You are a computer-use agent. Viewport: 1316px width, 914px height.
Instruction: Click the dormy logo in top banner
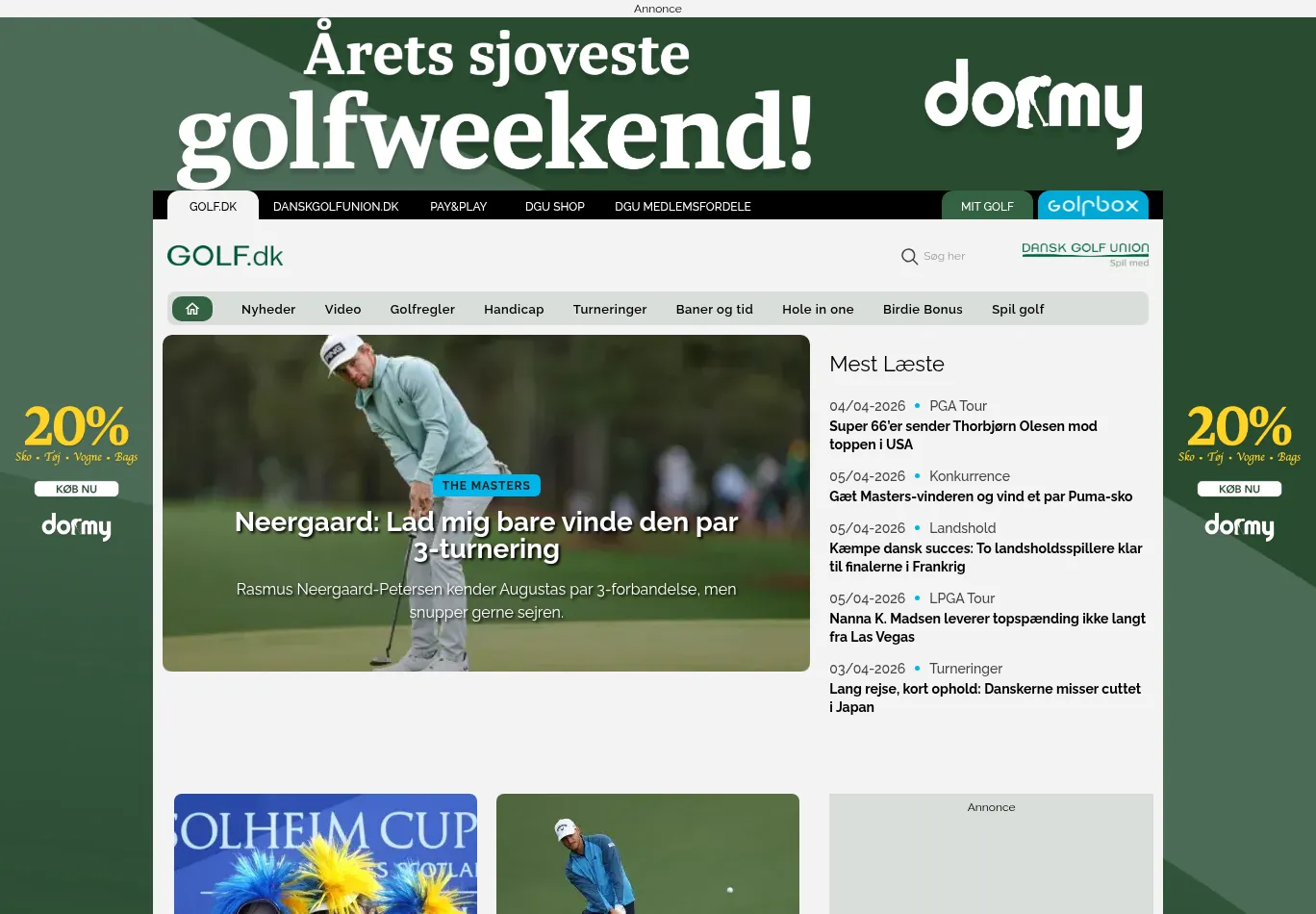tap(1033, 103)
